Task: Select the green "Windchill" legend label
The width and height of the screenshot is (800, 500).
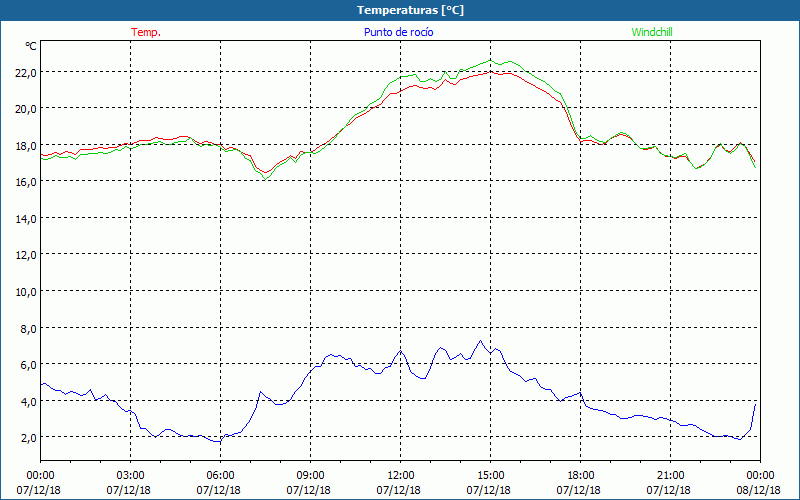Action: 652,32
